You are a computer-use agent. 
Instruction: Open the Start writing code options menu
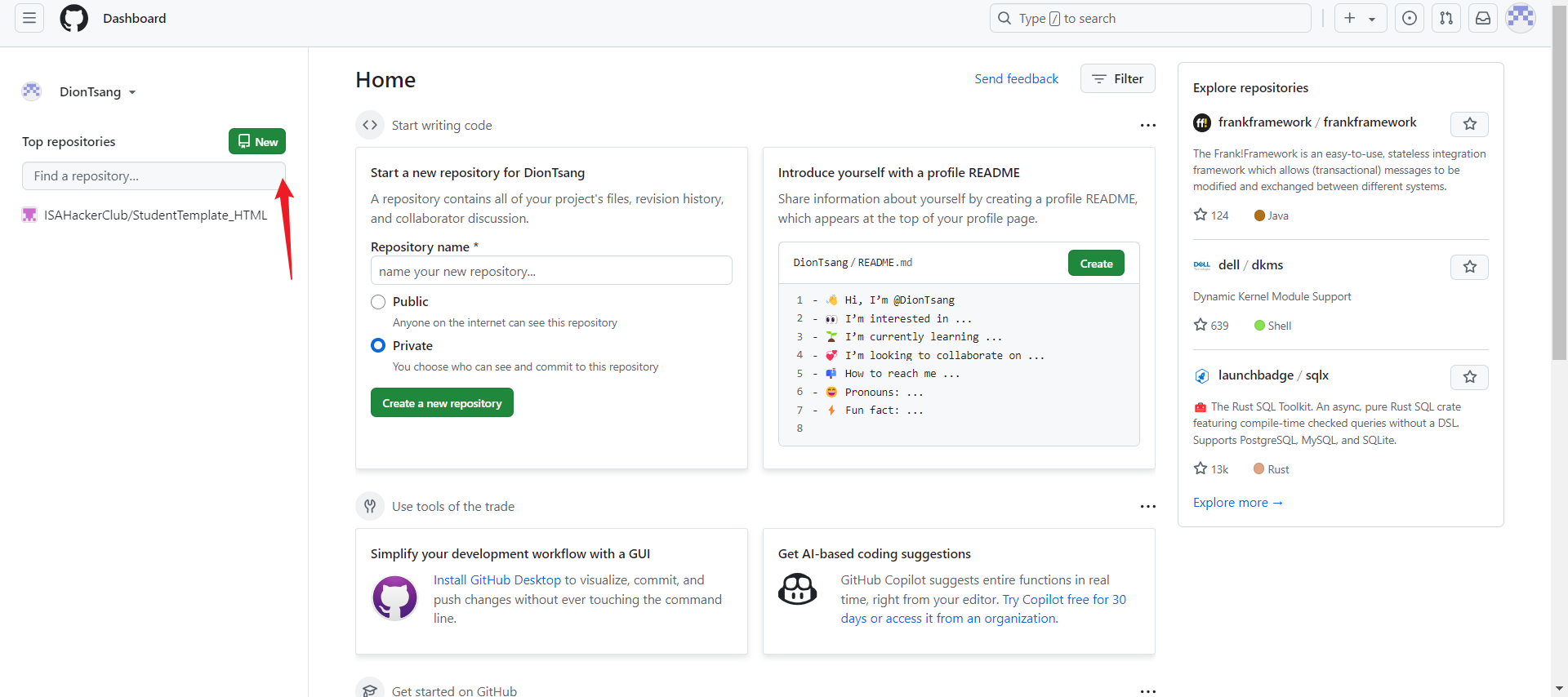[1147, 125]
